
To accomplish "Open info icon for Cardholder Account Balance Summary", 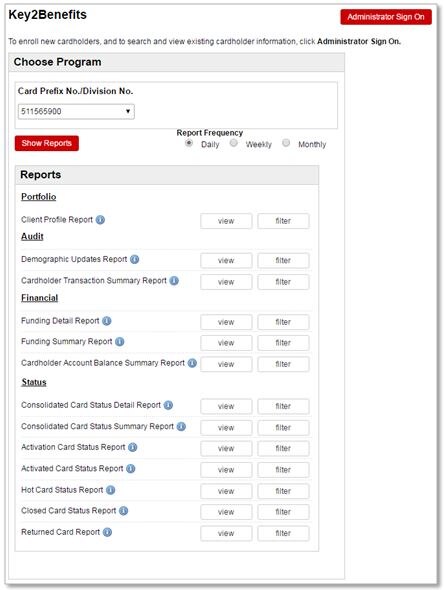I will click(x=192, y=363).
